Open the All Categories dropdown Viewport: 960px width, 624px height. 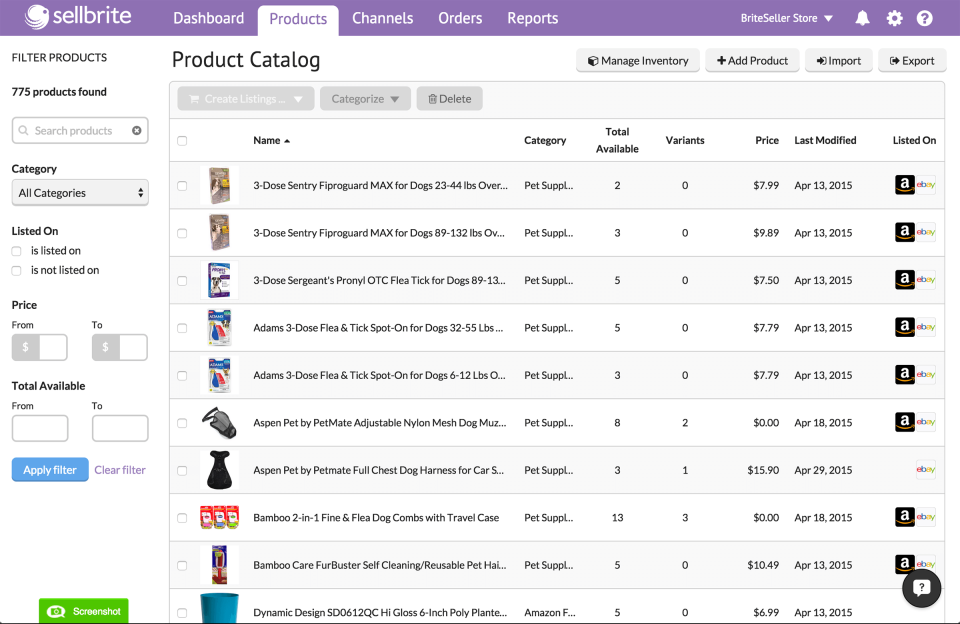coord(80,192)
